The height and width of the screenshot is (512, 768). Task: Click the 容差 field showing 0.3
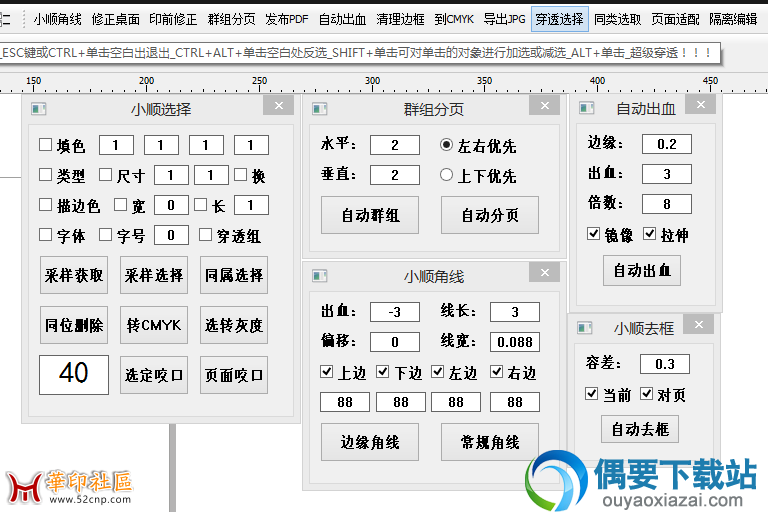tap(665, 364)
